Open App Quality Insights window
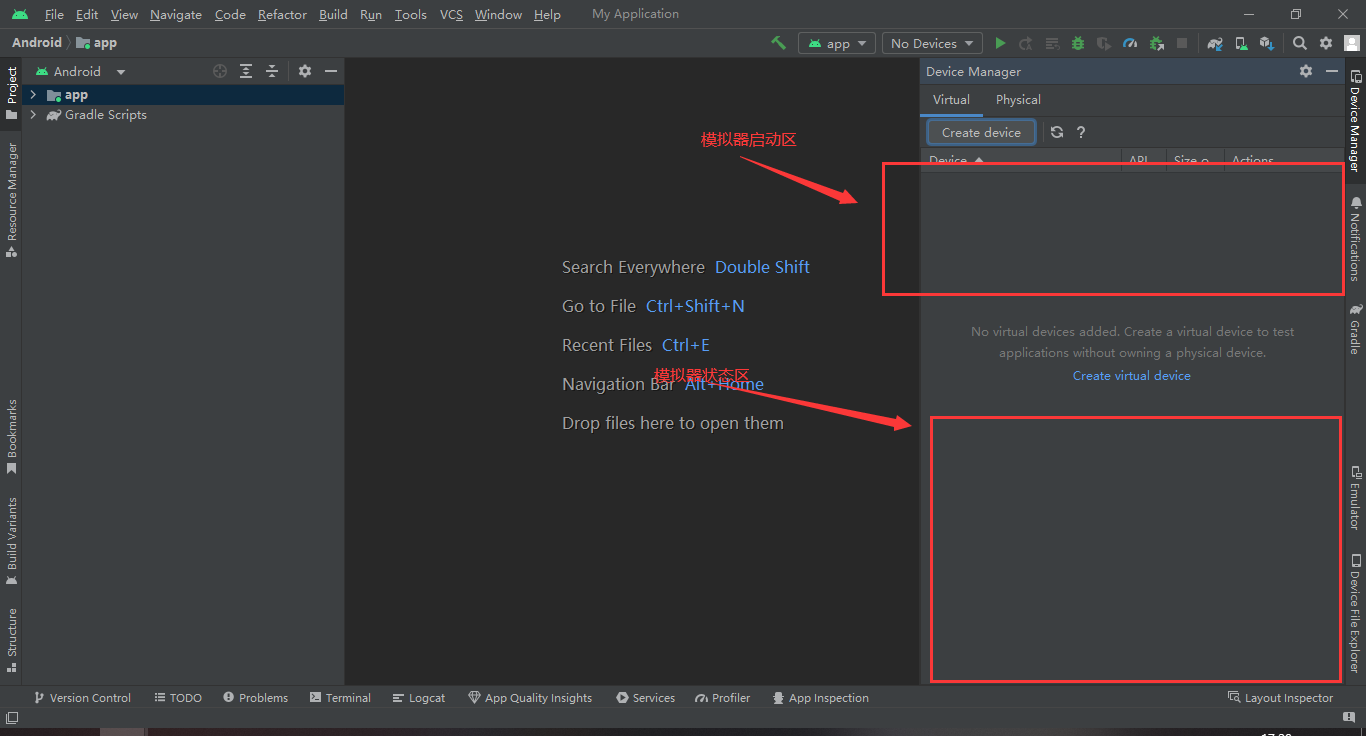The height and width of the screenshot is (736, 1366). point(530,698)
